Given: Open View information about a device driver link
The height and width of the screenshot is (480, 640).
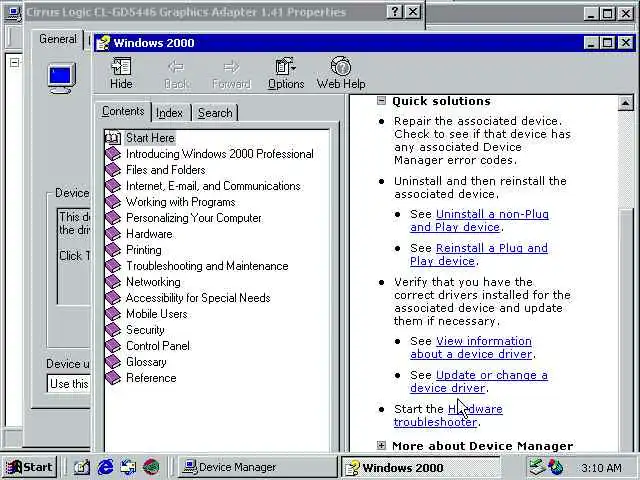Looking at the screenshot, I should (471, 347).
